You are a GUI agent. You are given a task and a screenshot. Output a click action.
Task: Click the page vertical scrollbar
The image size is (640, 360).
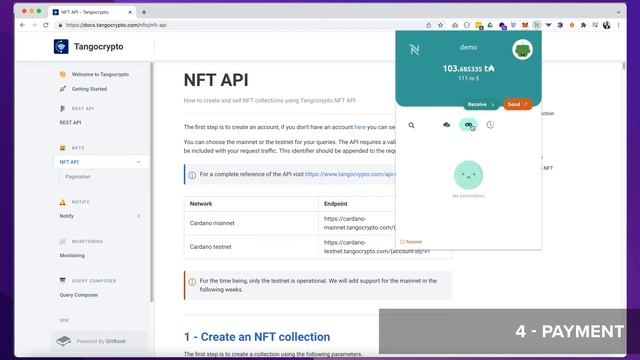point(624,66)
